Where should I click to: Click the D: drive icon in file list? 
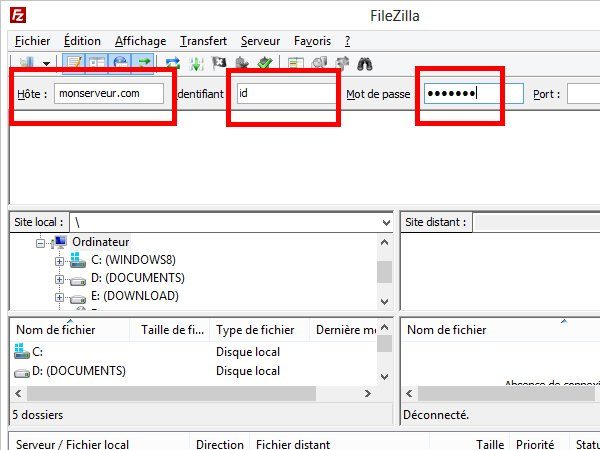pos(22,372)
